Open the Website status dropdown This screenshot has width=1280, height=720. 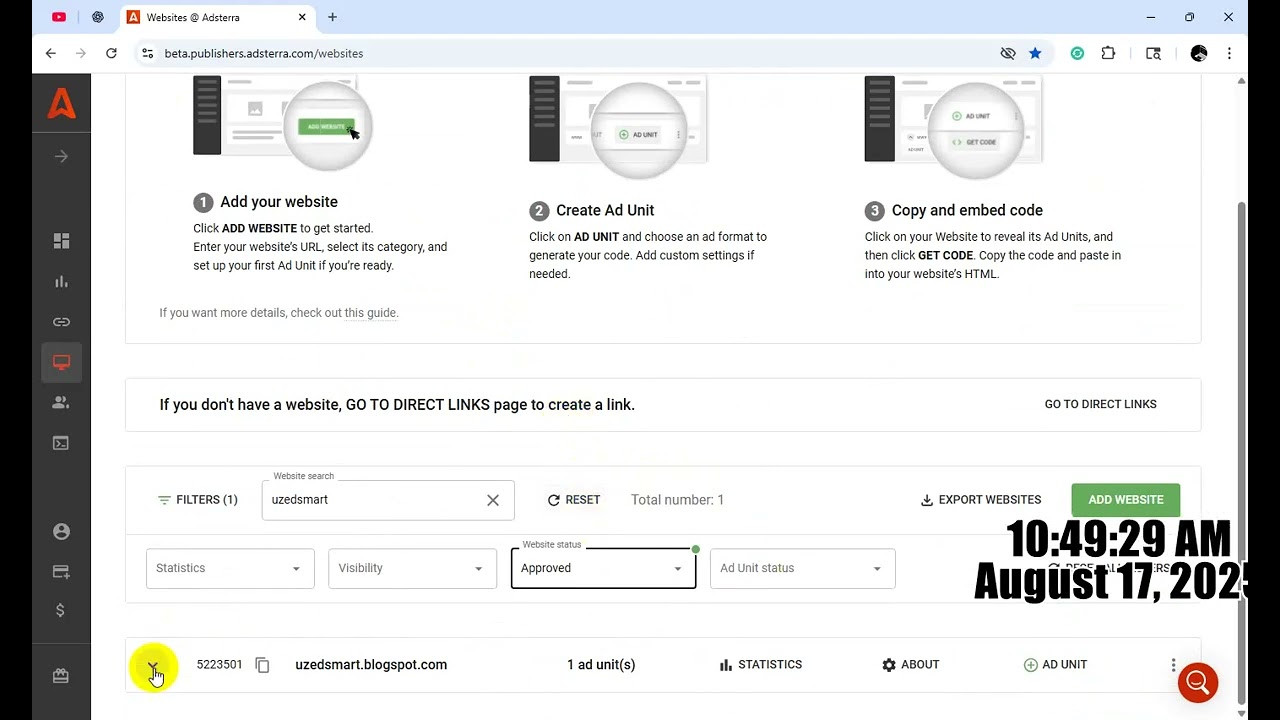click(x=603, y=568)
